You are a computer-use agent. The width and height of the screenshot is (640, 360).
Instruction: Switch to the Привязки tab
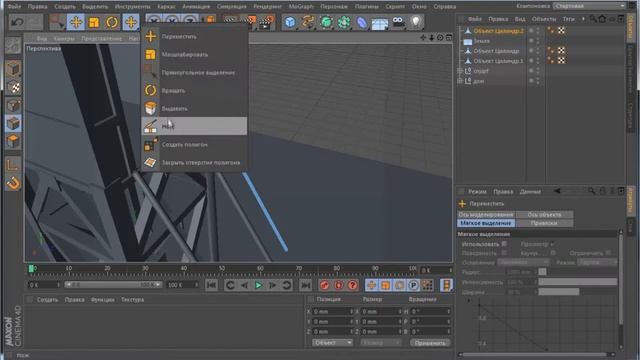(544, 223)
